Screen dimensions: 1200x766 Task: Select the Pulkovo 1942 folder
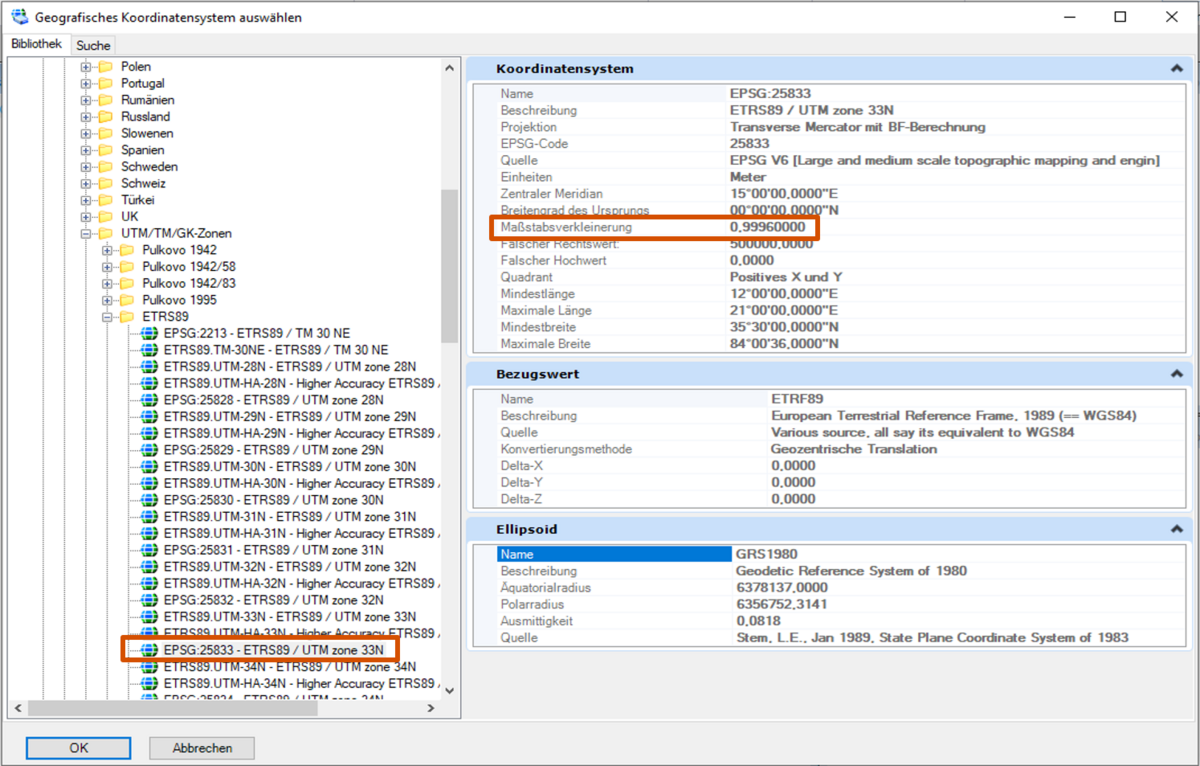[179, 250]
